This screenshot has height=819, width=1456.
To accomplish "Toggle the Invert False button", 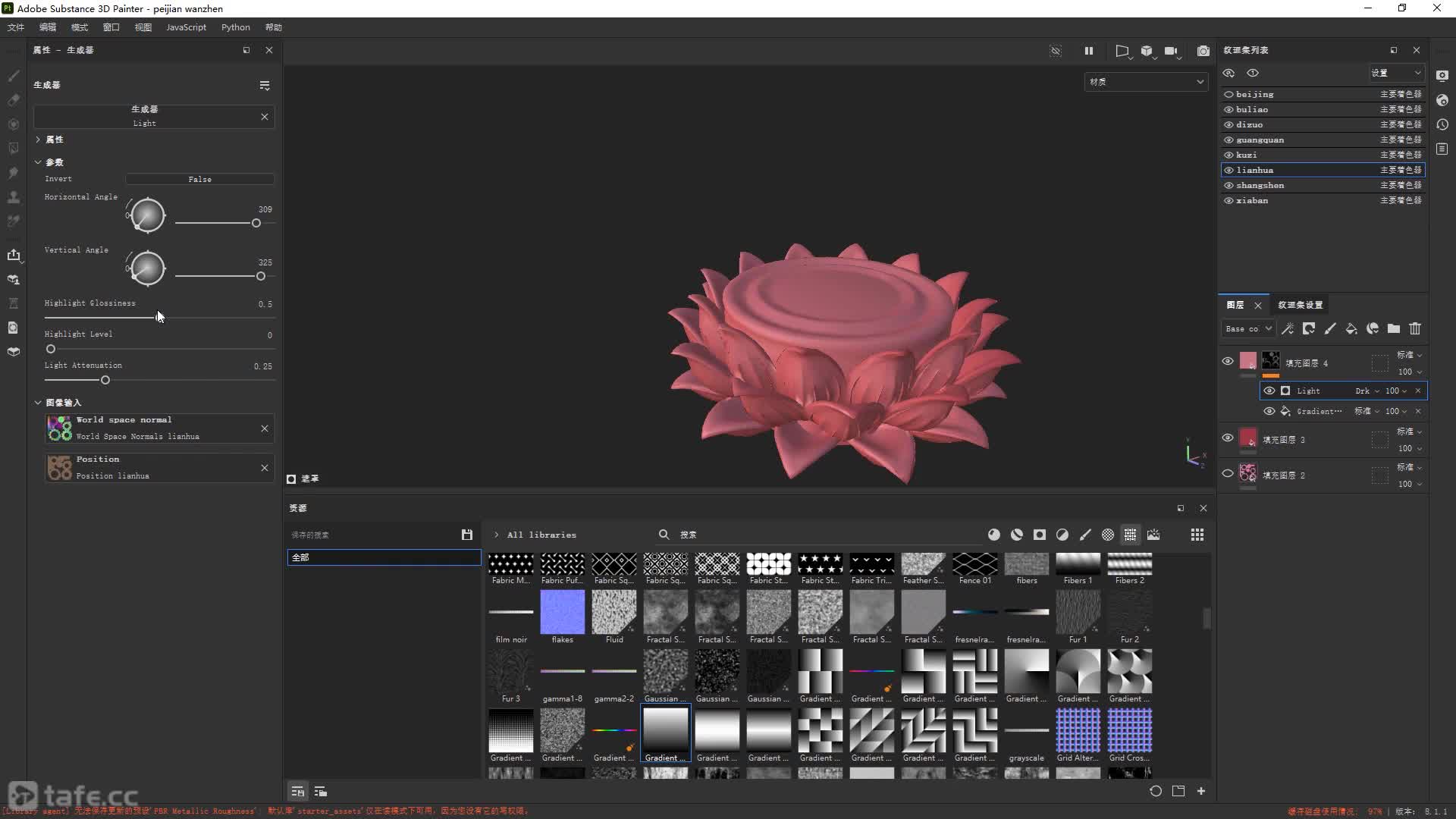I will pyautogui.click(x=199, y=179).
